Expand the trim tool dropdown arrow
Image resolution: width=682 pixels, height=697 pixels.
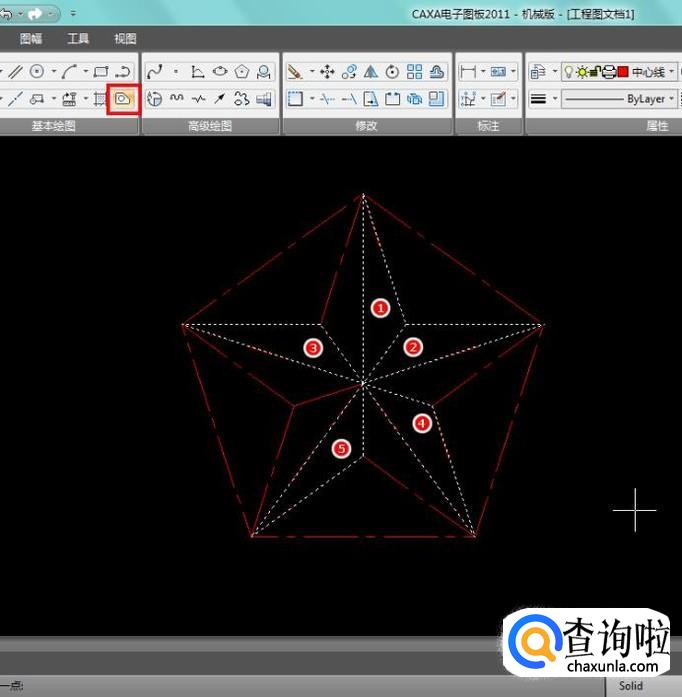click(312, 98)
